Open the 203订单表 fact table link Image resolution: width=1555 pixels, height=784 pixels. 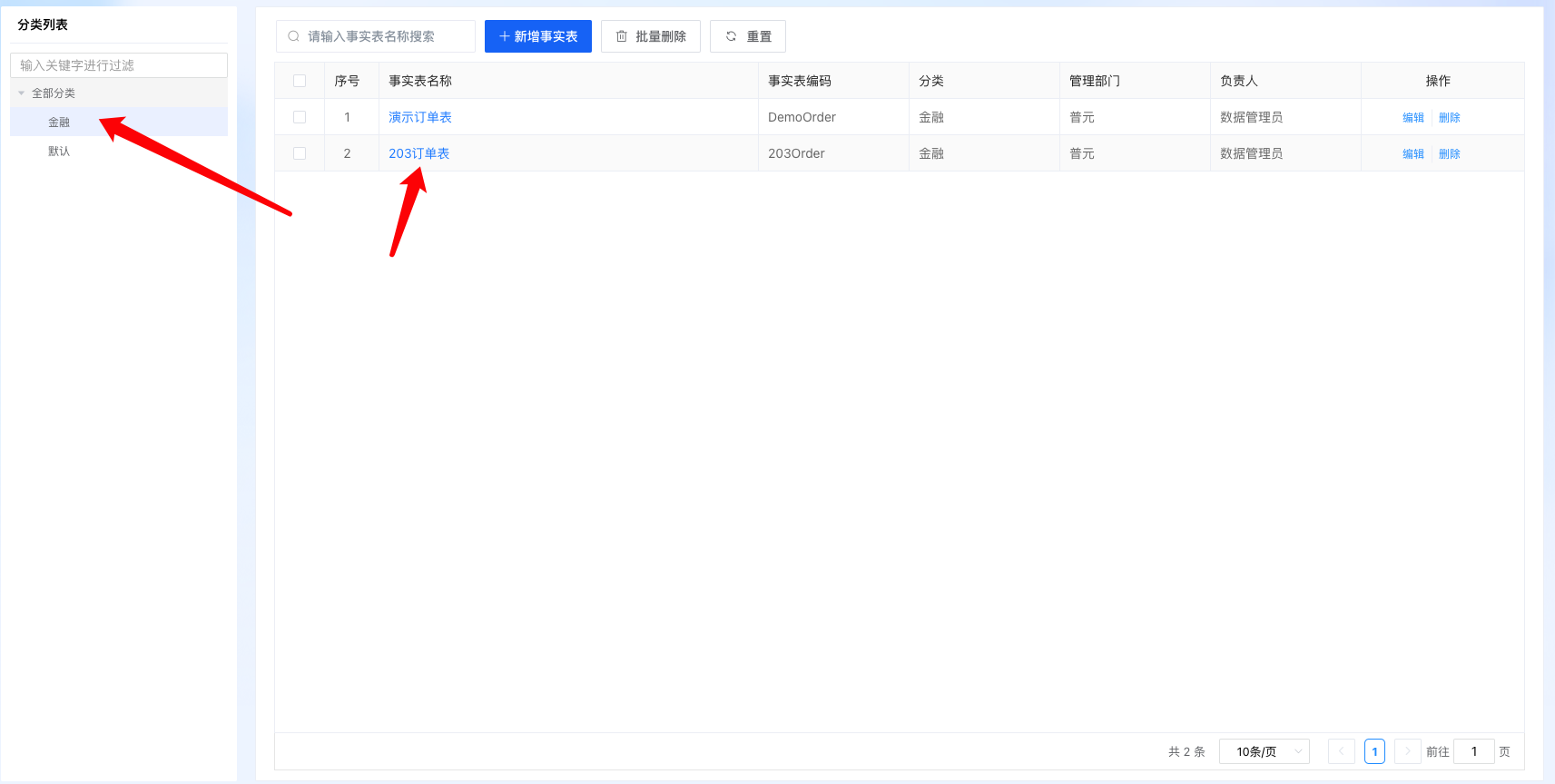(x=419, y=153)
